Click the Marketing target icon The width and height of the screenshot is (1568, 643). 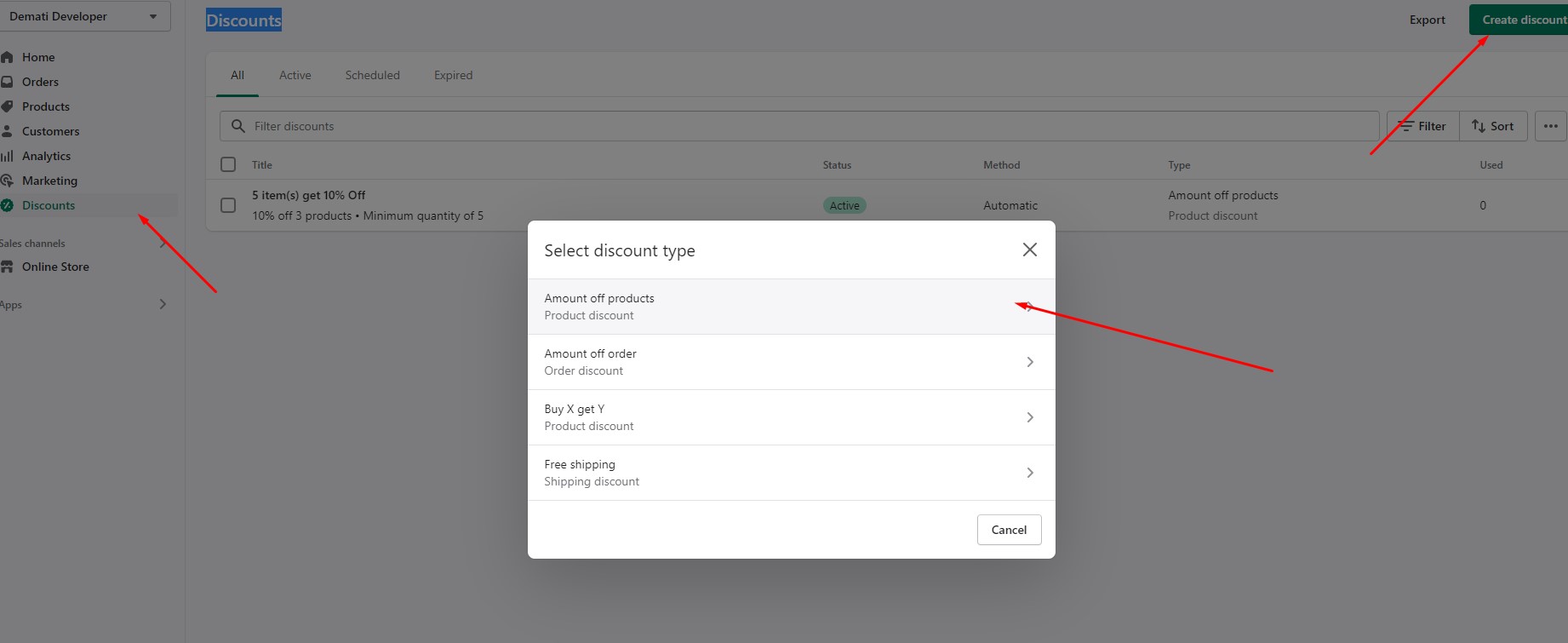click(x=7, y=181)
